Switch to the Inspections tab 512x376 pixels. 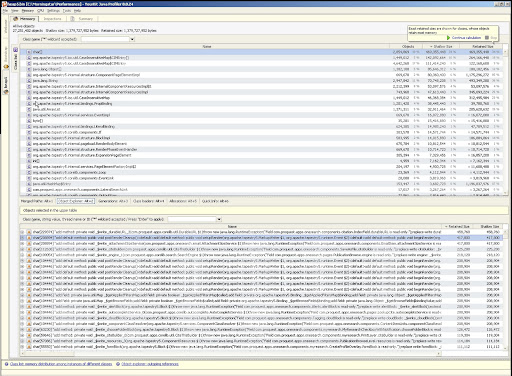pyautogui.click(x=52, y=19)
